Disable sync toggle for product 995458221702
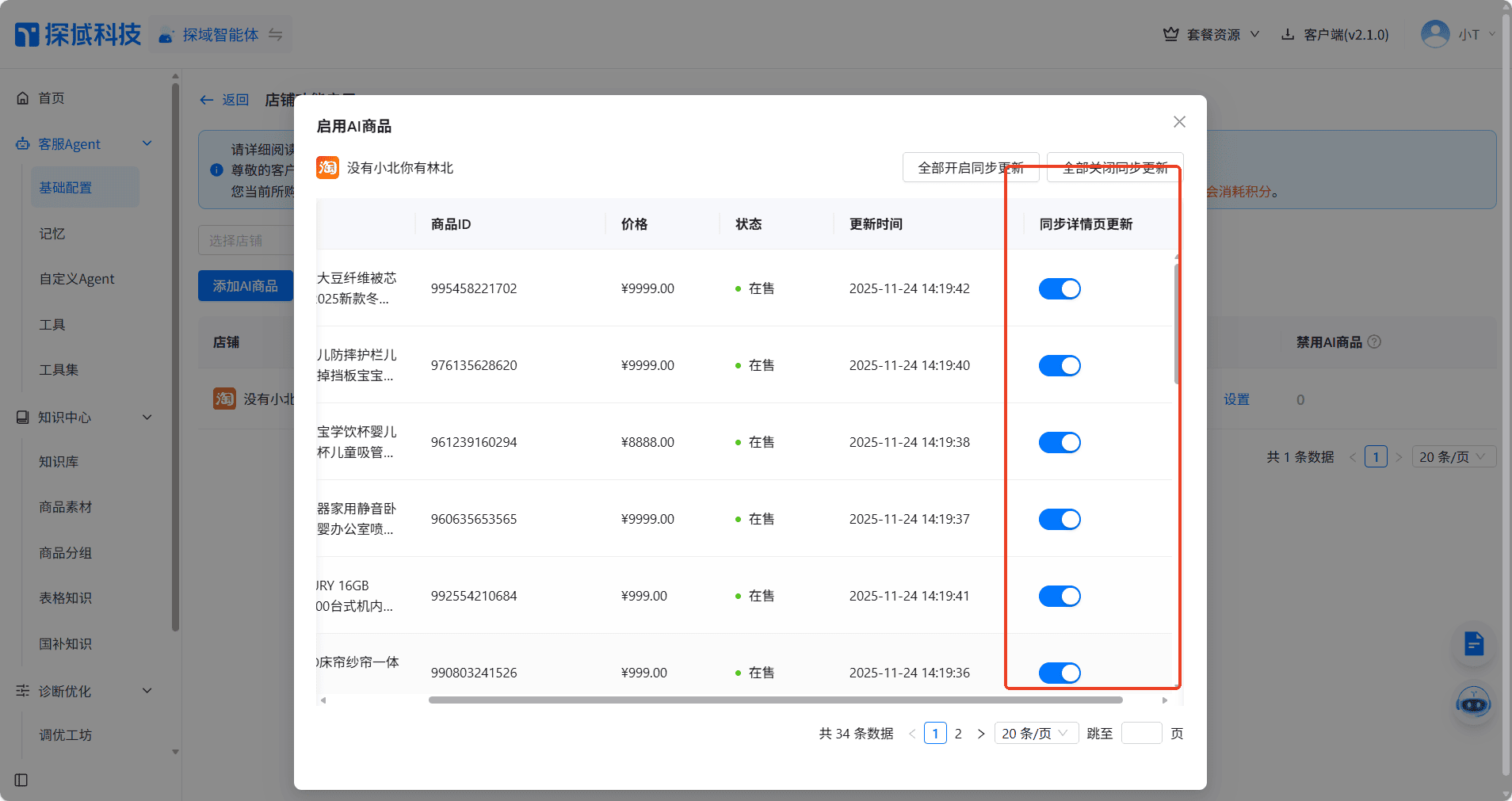1512x801 pixels. pos(1060,288)
